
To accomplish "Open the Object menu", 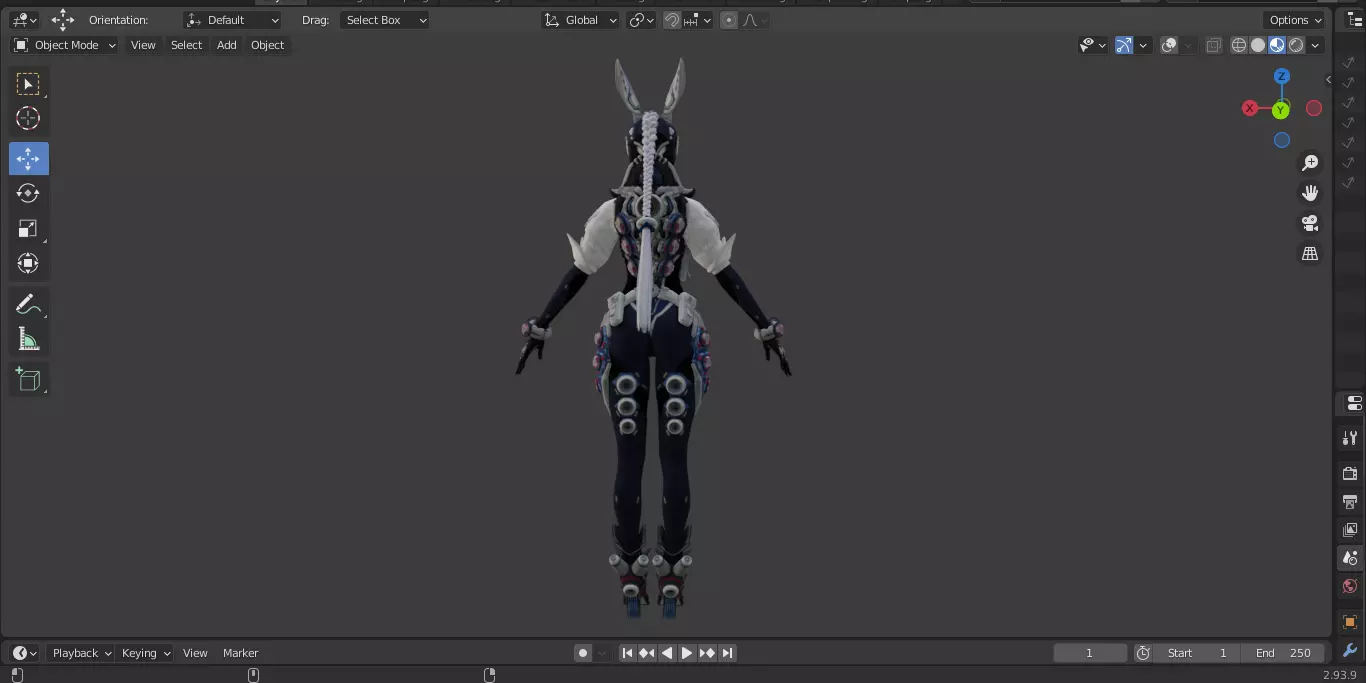I will point(267,45).
